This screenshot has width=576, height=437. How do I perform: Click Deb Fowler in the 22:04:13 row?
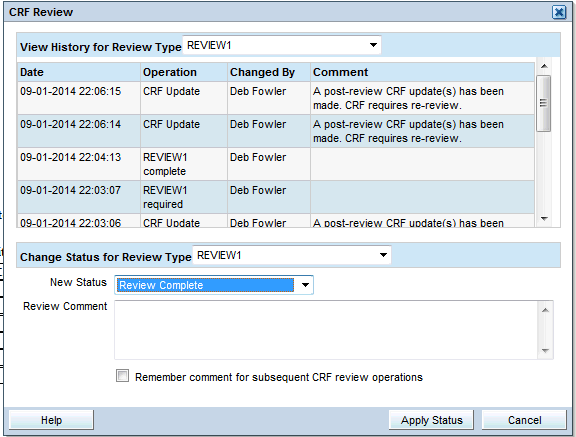click(258, 157)
